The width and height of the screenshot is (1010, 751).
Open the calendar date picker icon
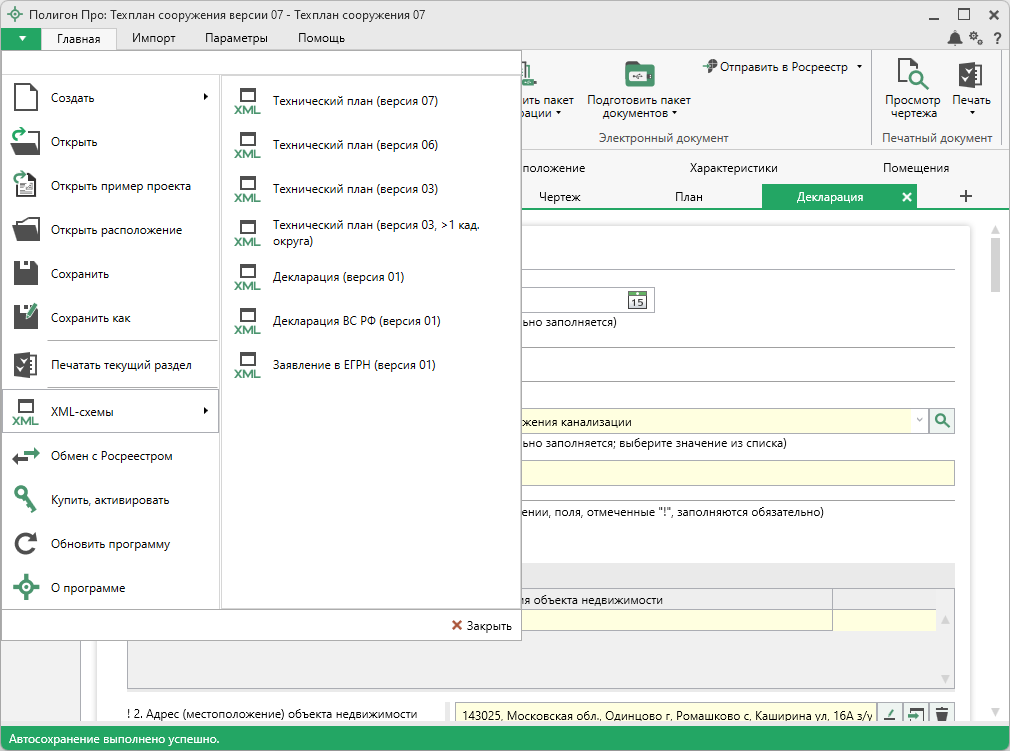pyautogui.click(x=637, y=300)
